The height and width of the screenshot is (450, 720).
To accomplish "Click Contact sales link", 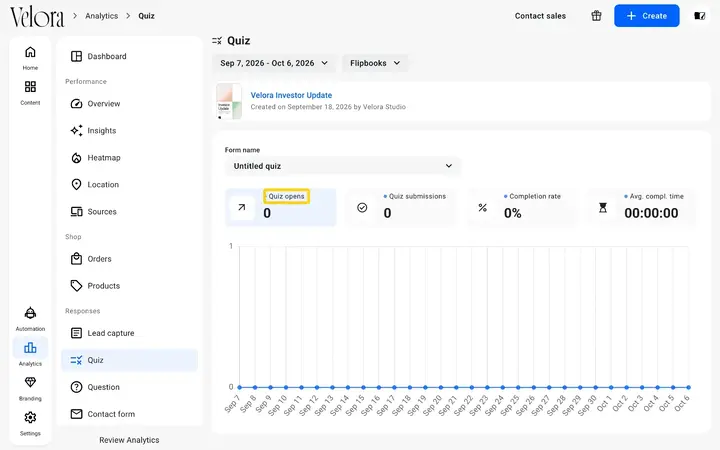I will click(540, 16).
